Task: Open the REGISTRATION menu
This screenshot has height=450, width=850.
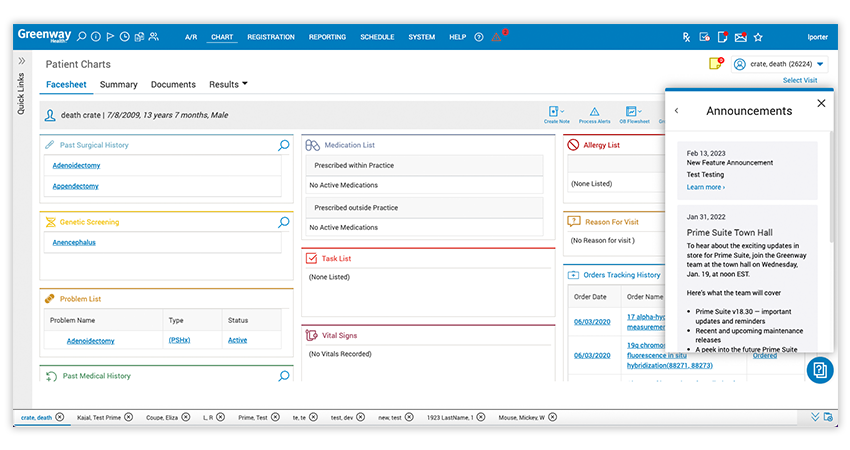Action: [x=270, y=37]
